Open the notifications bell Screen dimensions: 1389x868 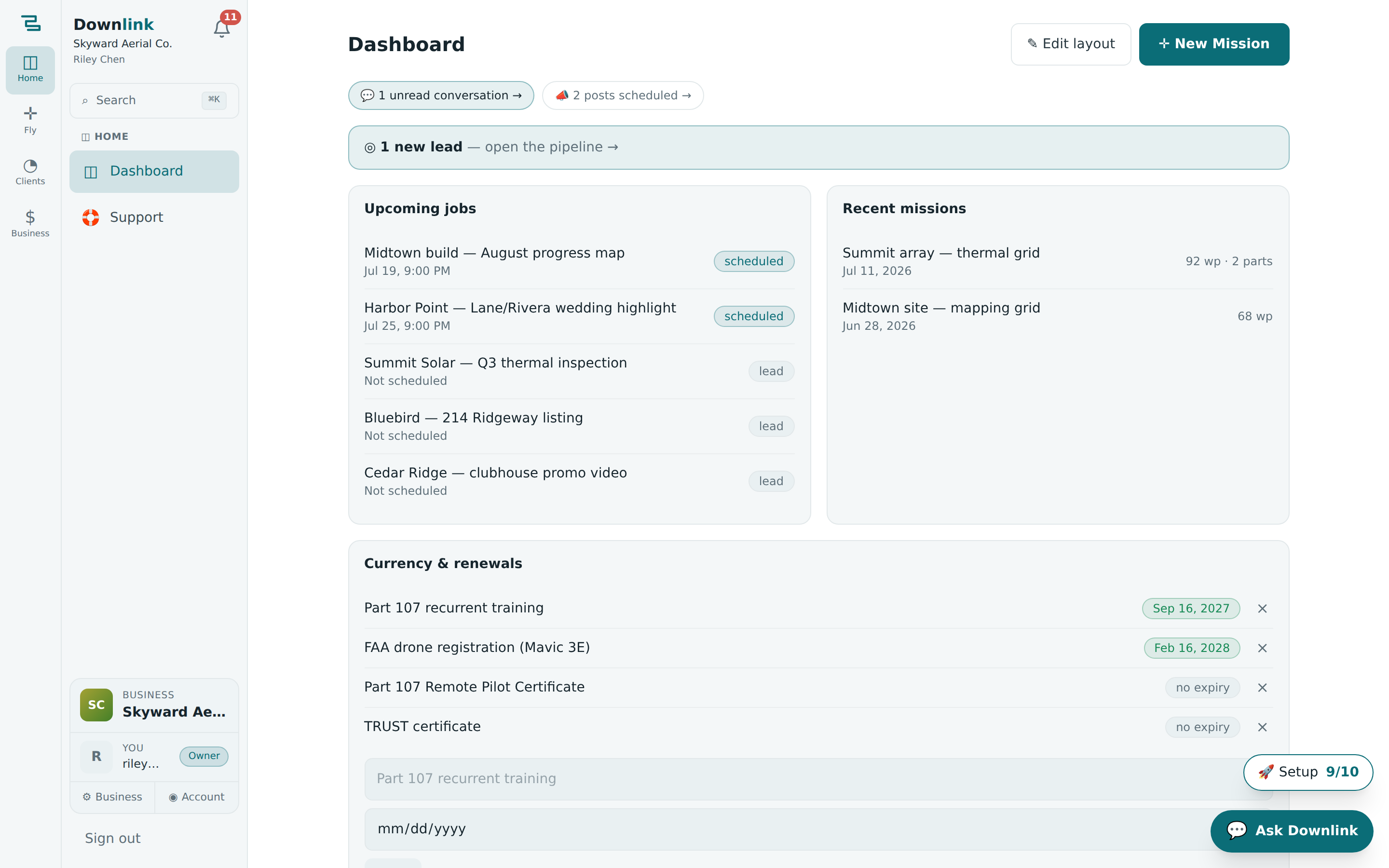tap(221, 28)
